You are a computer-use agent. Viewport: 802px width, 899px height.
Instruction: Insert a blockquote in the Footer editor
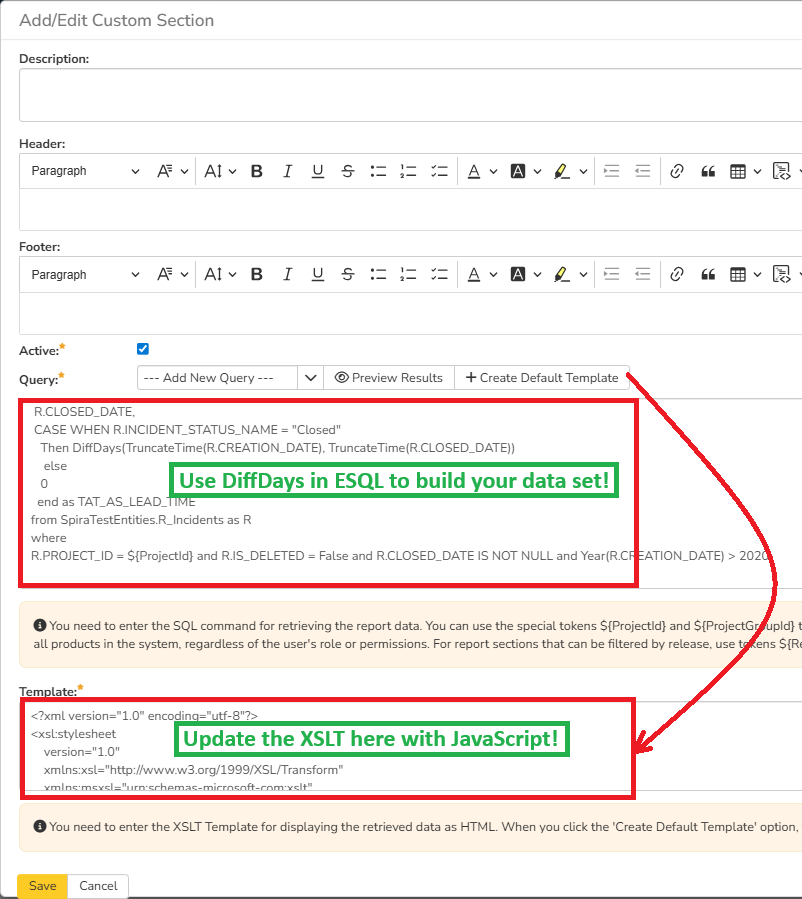(x=706, y=273)
